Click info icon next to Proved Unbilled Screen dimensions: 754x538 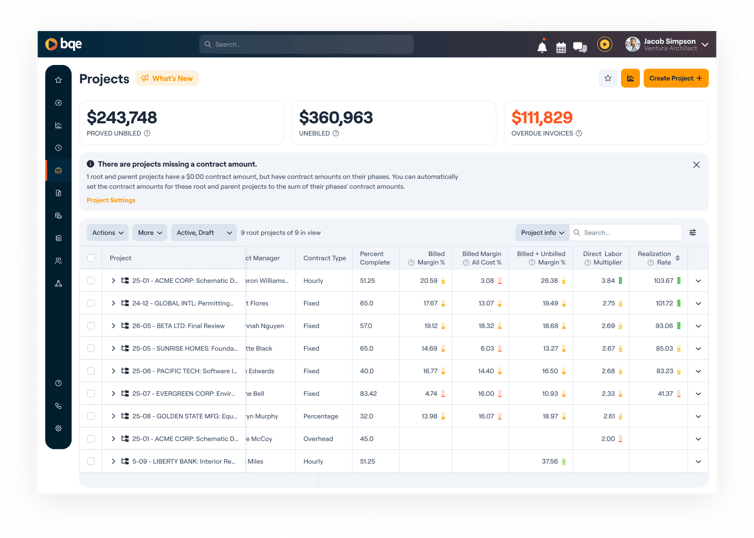pyautogui.click(x=147, y=134)
